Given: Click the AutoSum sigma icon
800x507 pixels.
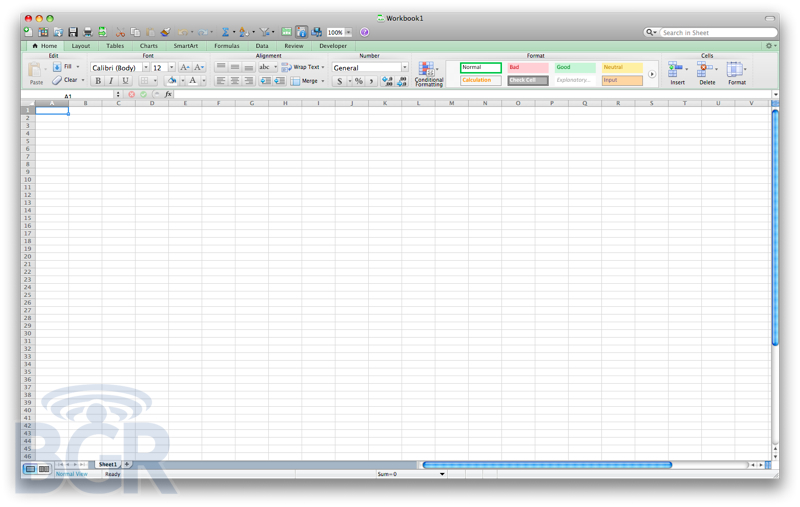Looking at the screenshot, I should point(225,33).
